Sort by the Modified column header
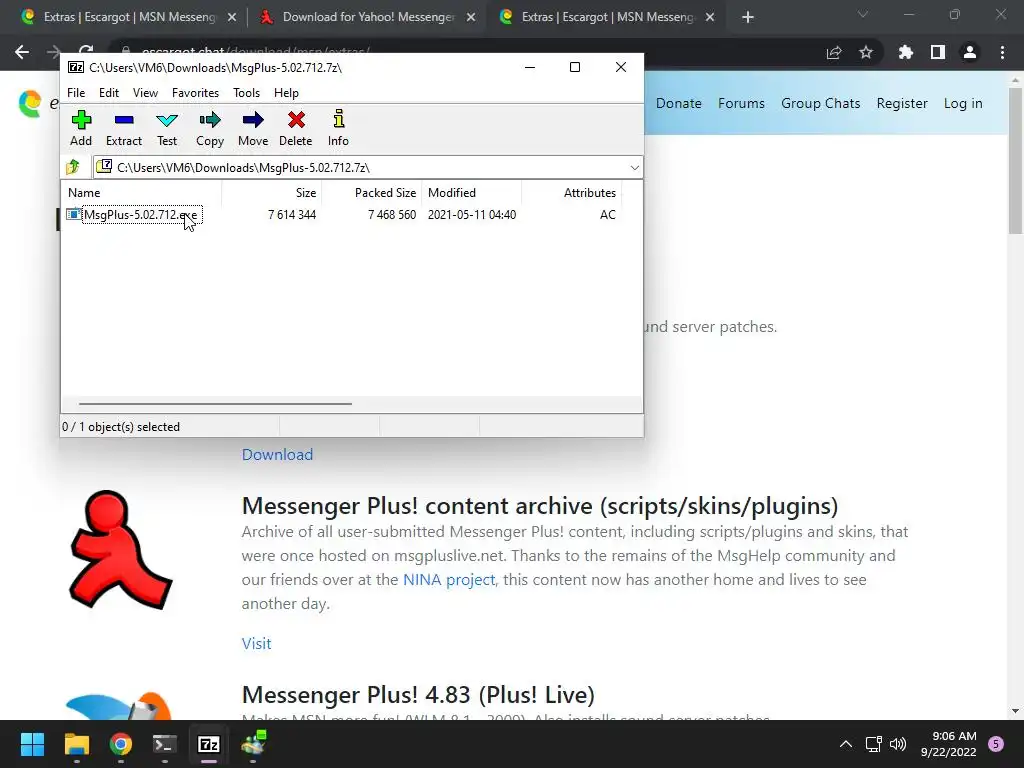 point(472,193)
